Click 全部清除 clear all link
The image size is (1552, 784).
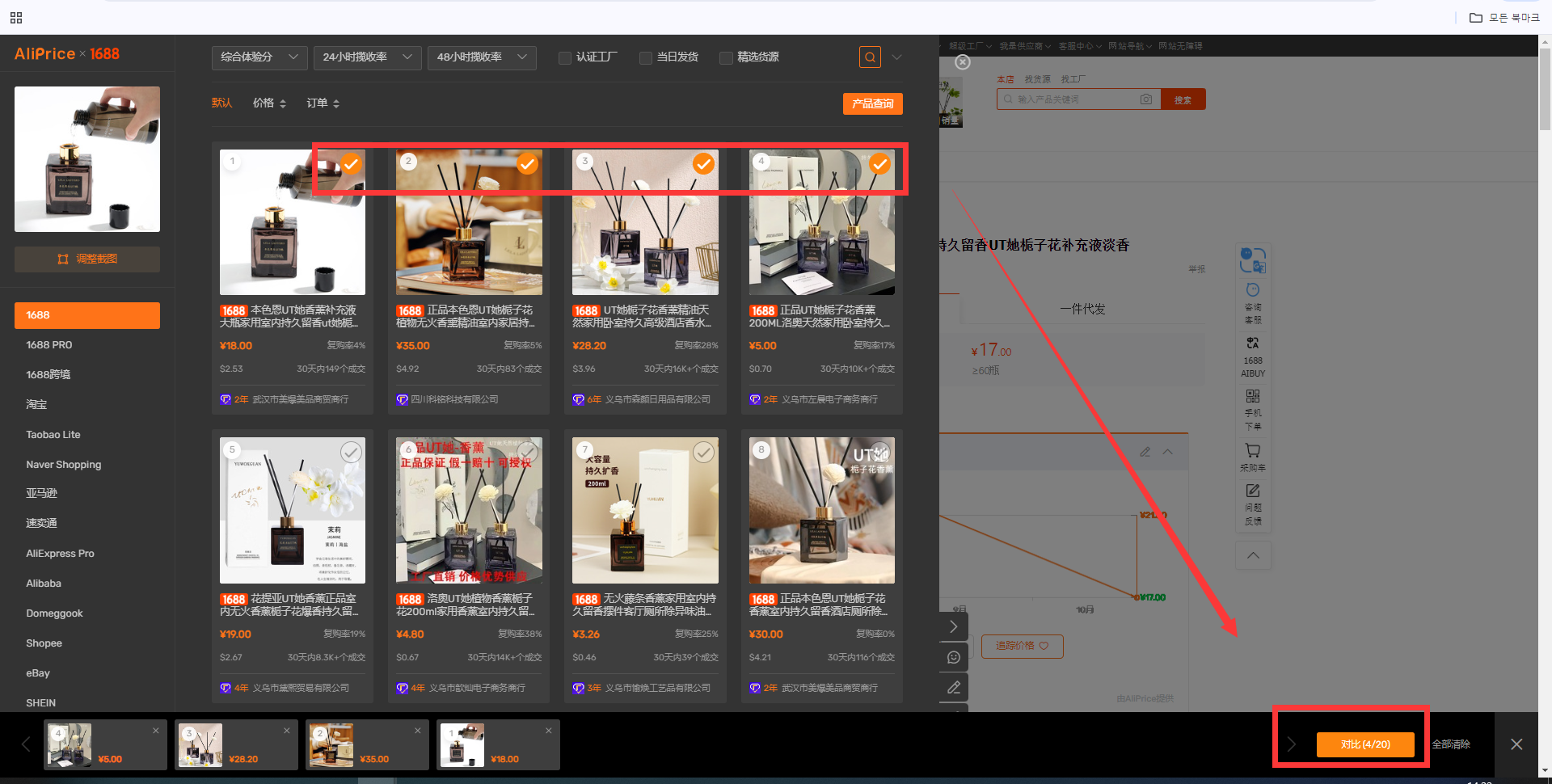tap(1451, 744)
